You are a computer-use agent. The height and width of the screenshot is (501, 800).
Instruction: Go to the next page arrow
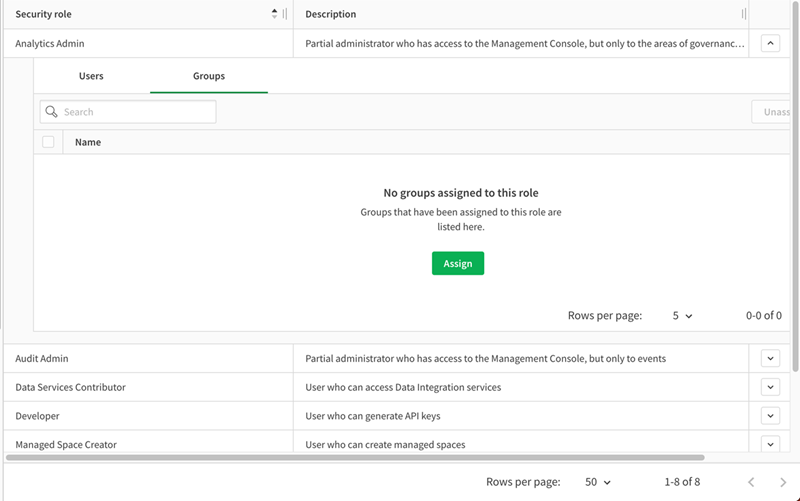[x=782, y=482]
